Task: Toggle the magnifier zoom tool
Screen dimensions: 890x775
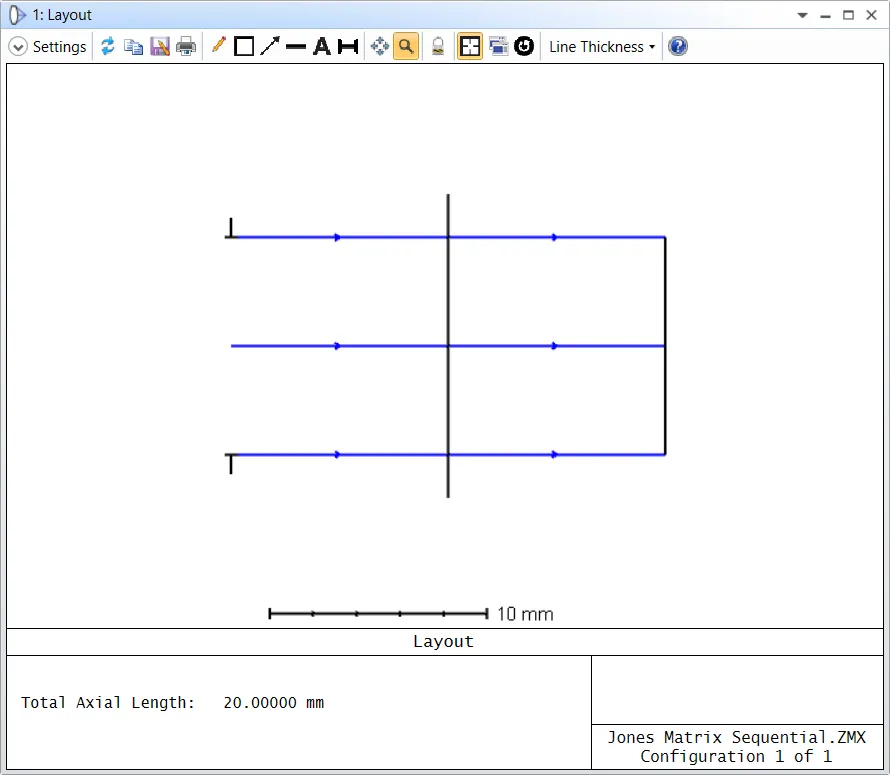Action: click(406, 46)
